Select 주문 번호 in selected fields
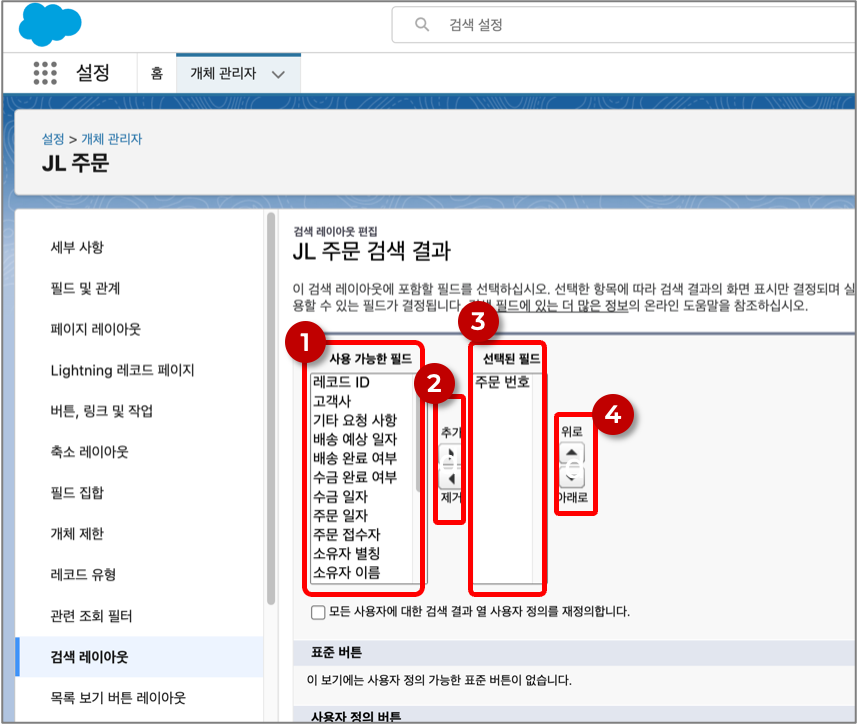The height and width of the screenshot is (724, 858). click(503, 382)
